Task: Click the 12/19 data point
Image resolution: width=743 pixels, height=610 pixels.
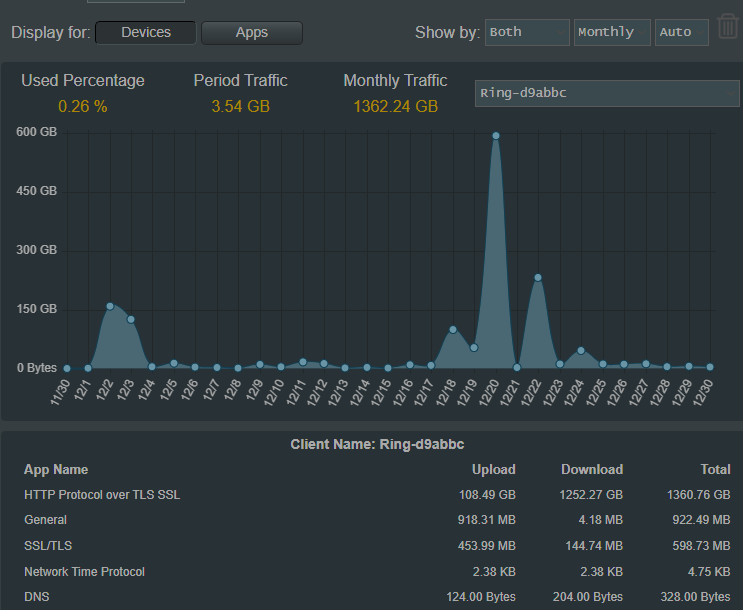Action: (x=474, y=347)
